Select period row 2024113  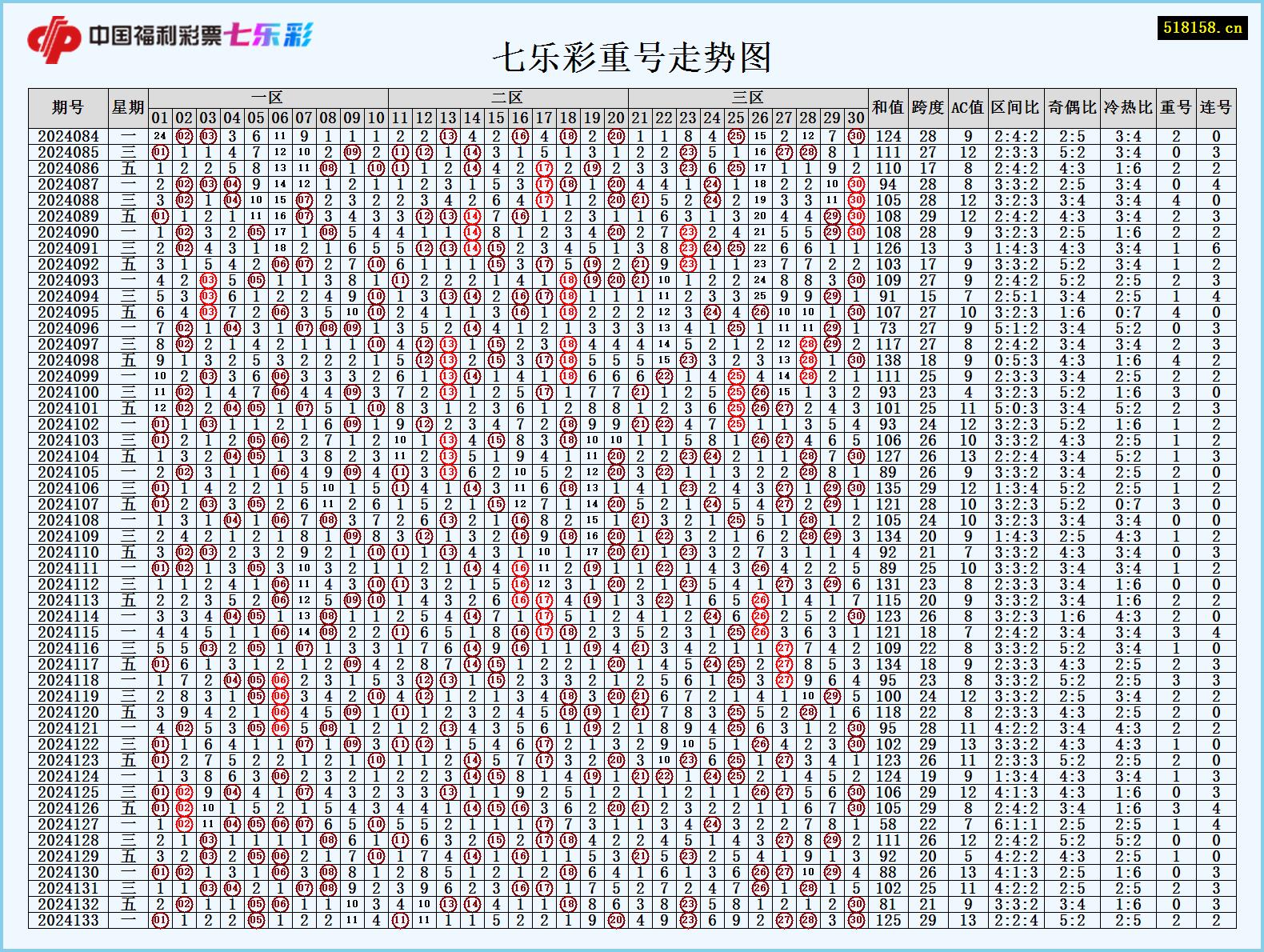632,601
